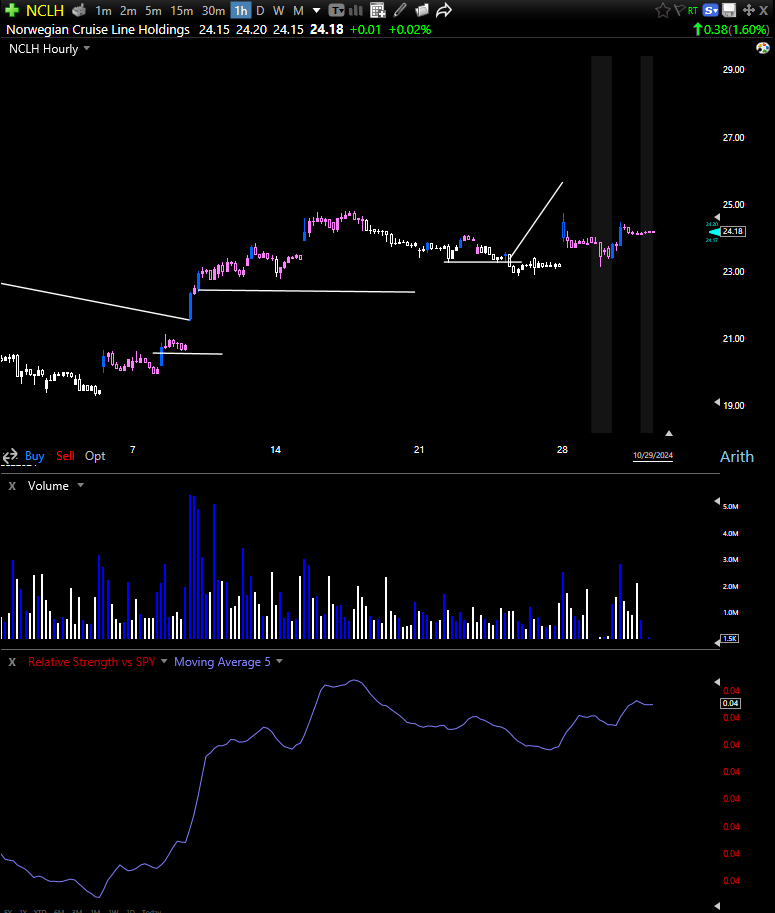Open the Moving Average 5 dropdown arrow

279,661
